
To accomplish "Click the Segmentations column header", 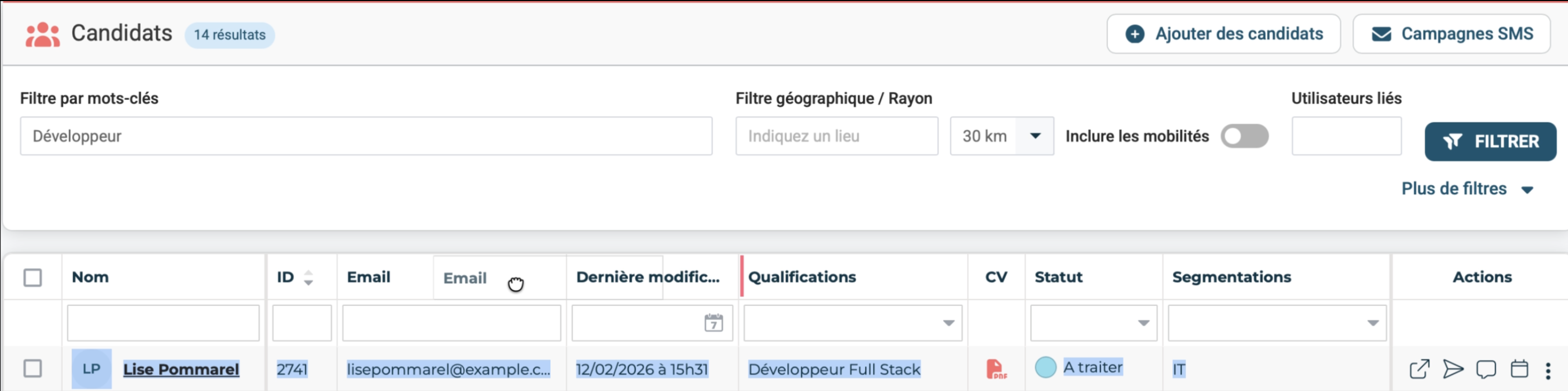I will click(1231, 277).
